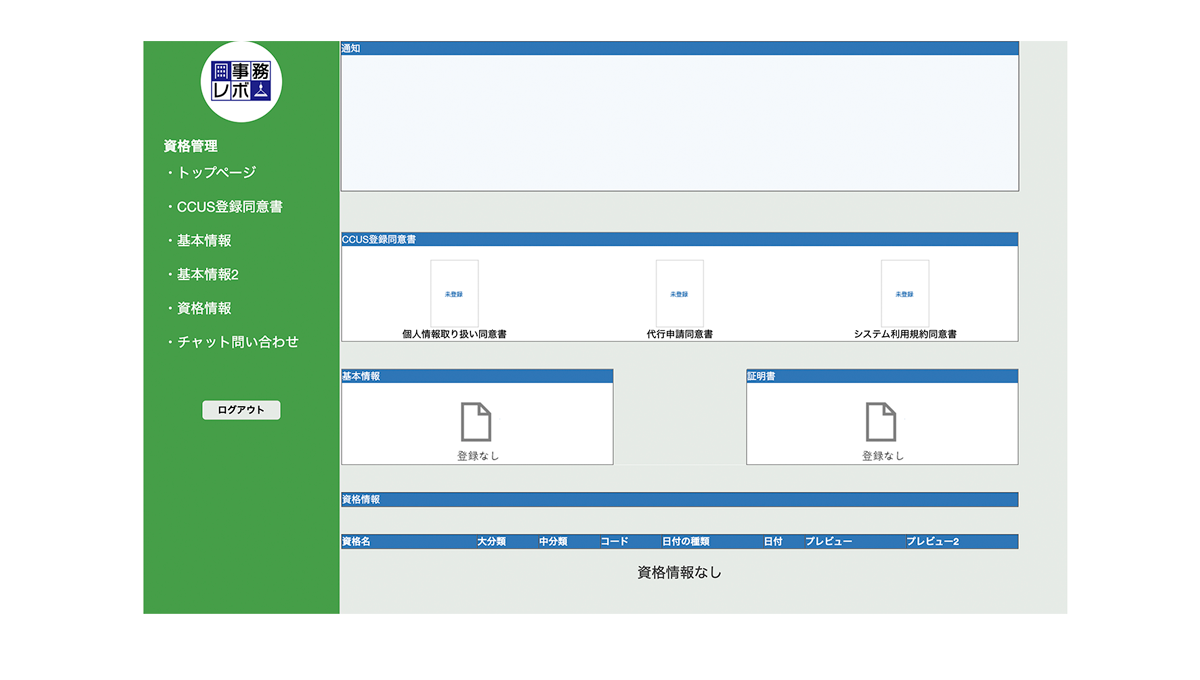Screen dimensions: 1200x680
Task: Click the 通知 panel header
Action: click(680, 48)
